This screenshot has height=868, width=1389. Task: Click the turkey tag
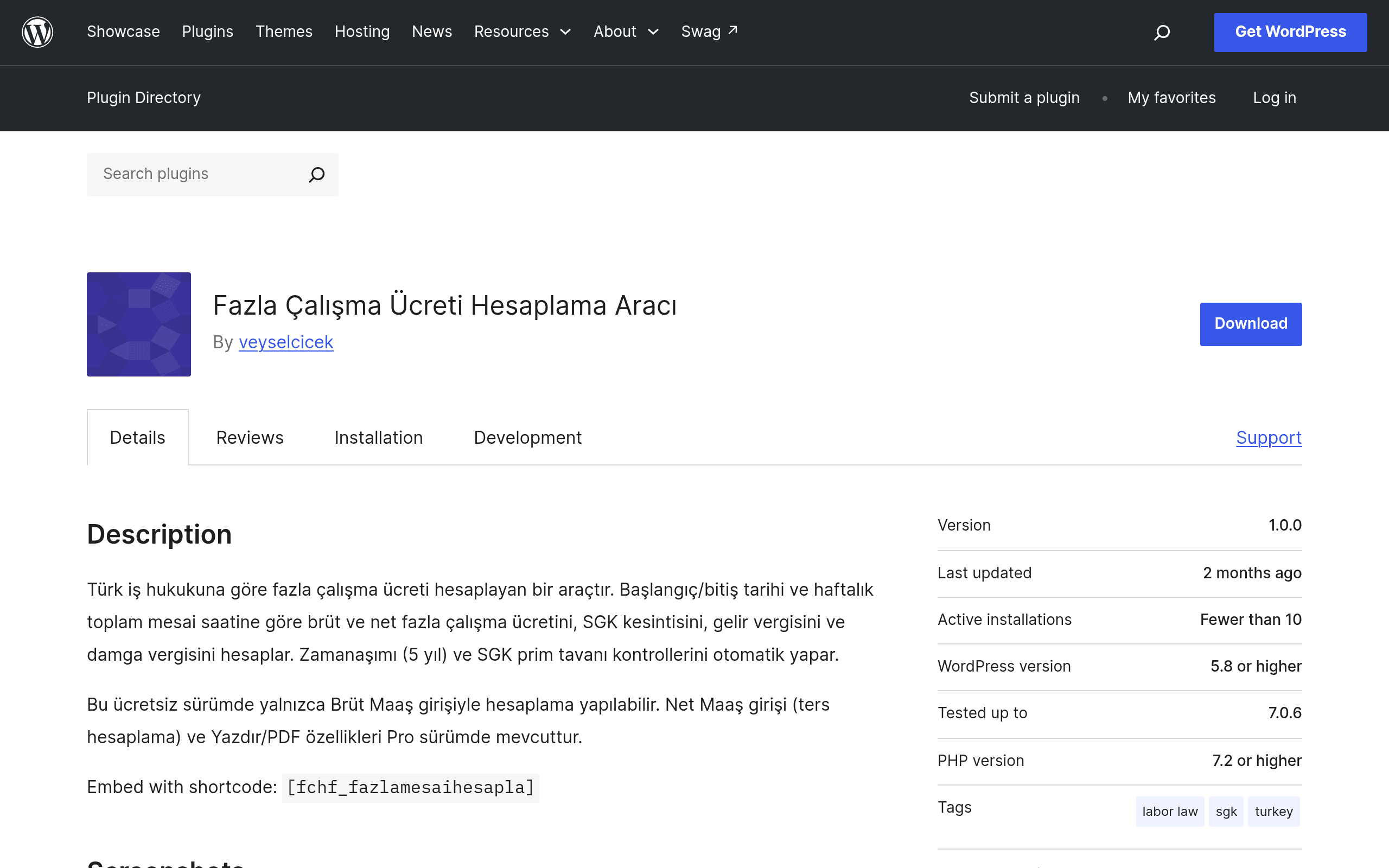[x=1273, y=811]
